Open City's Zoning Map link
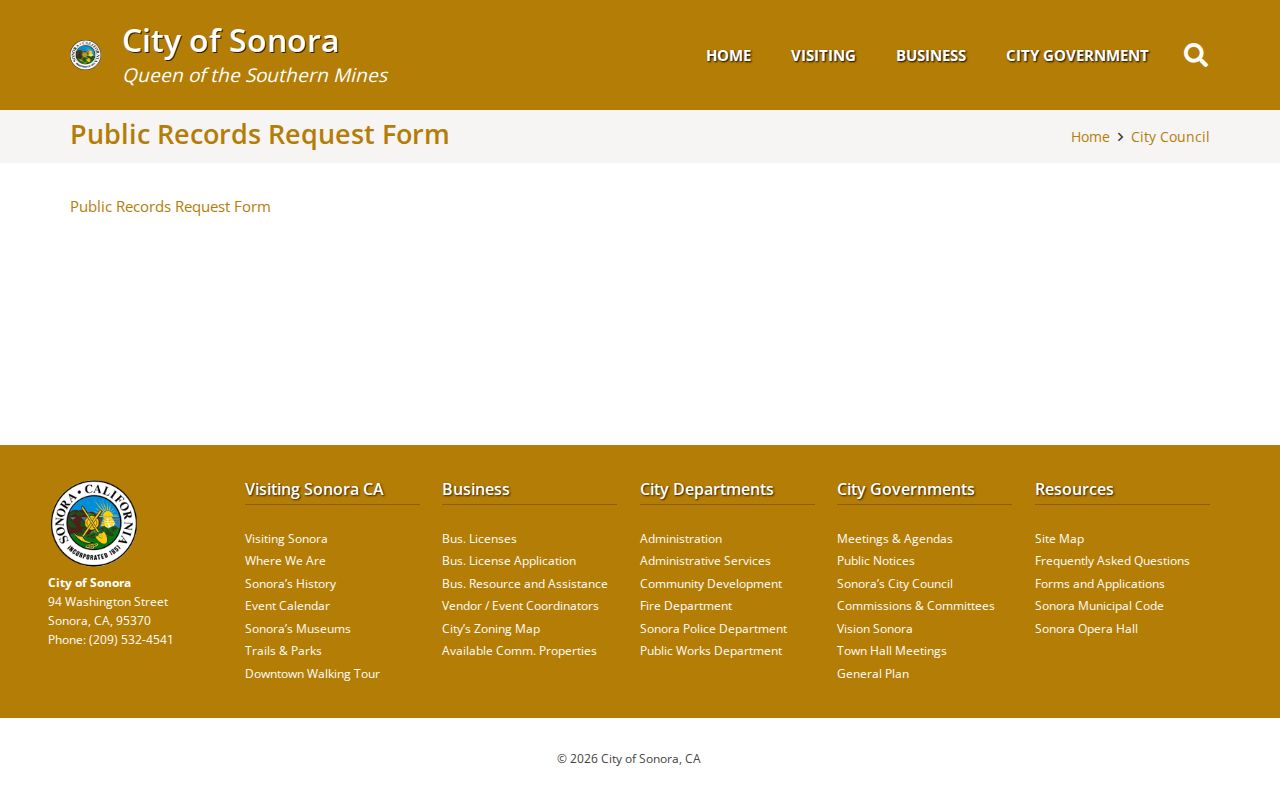Image resolution: width=1280 pixels, height=800 pixels. tap(491, 629)
